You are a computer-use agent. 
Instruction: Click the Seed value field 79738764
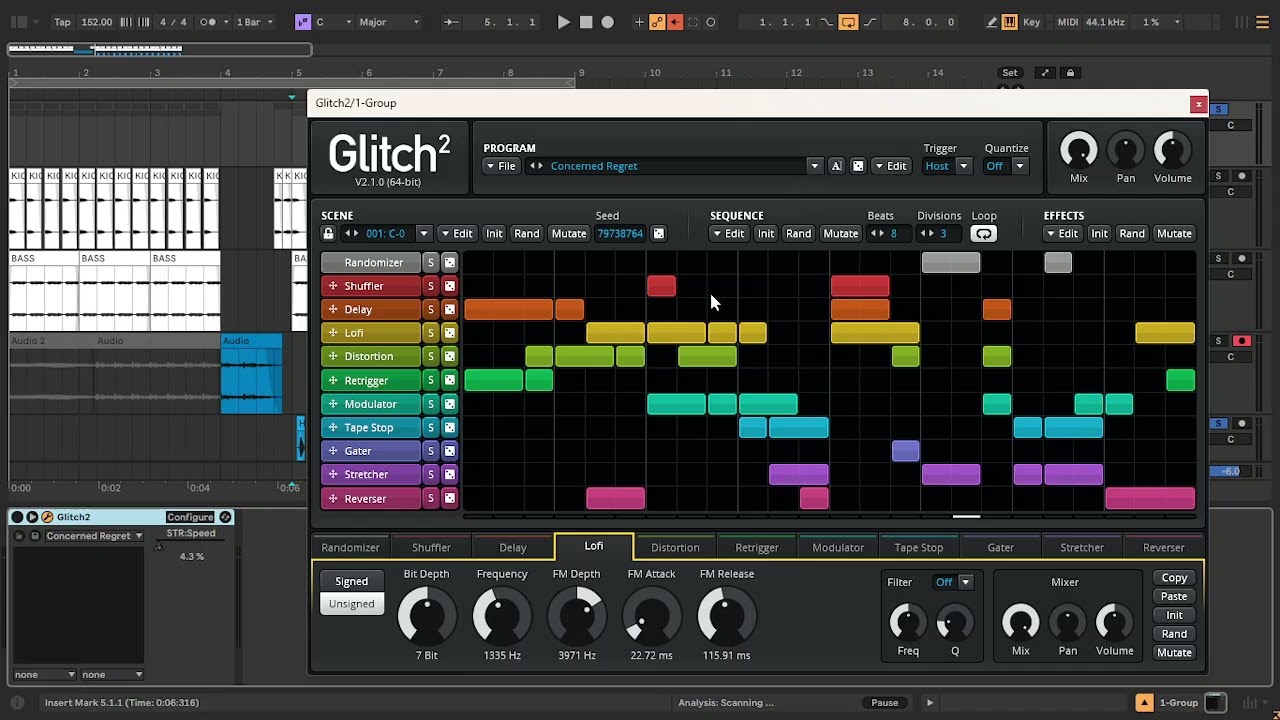[620, 234]
